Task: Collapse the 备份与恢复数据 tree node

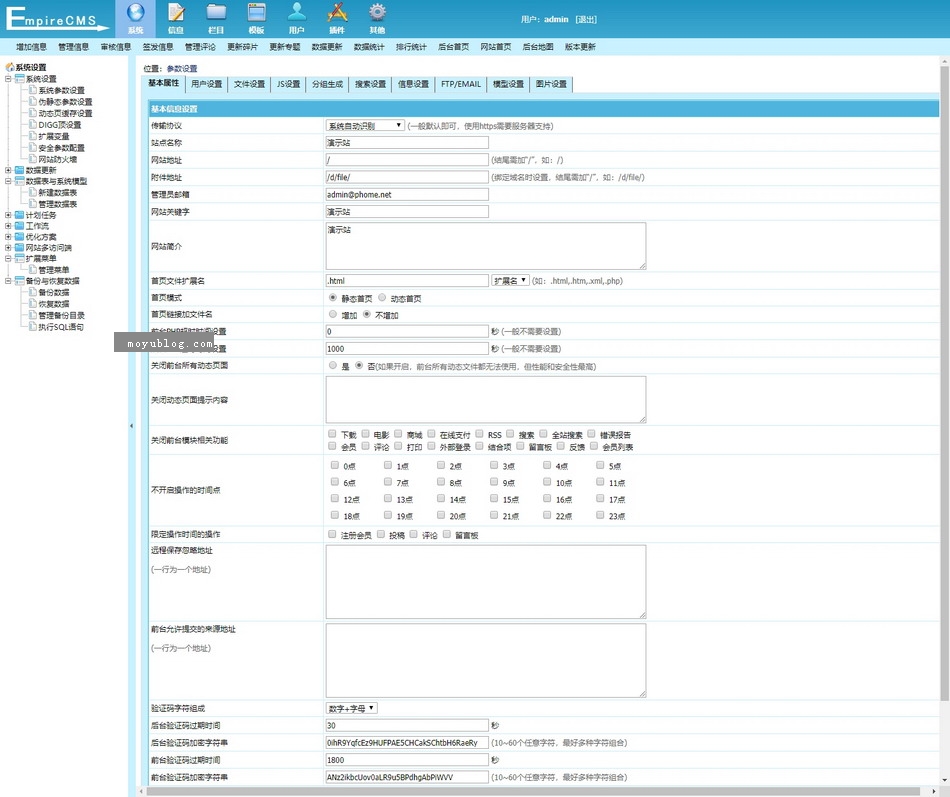Action: pos(8,281)
